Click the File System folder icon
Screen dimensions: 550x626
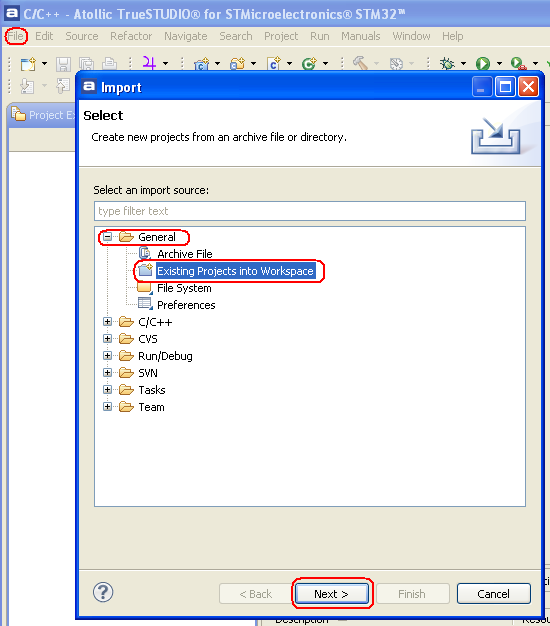144,288
